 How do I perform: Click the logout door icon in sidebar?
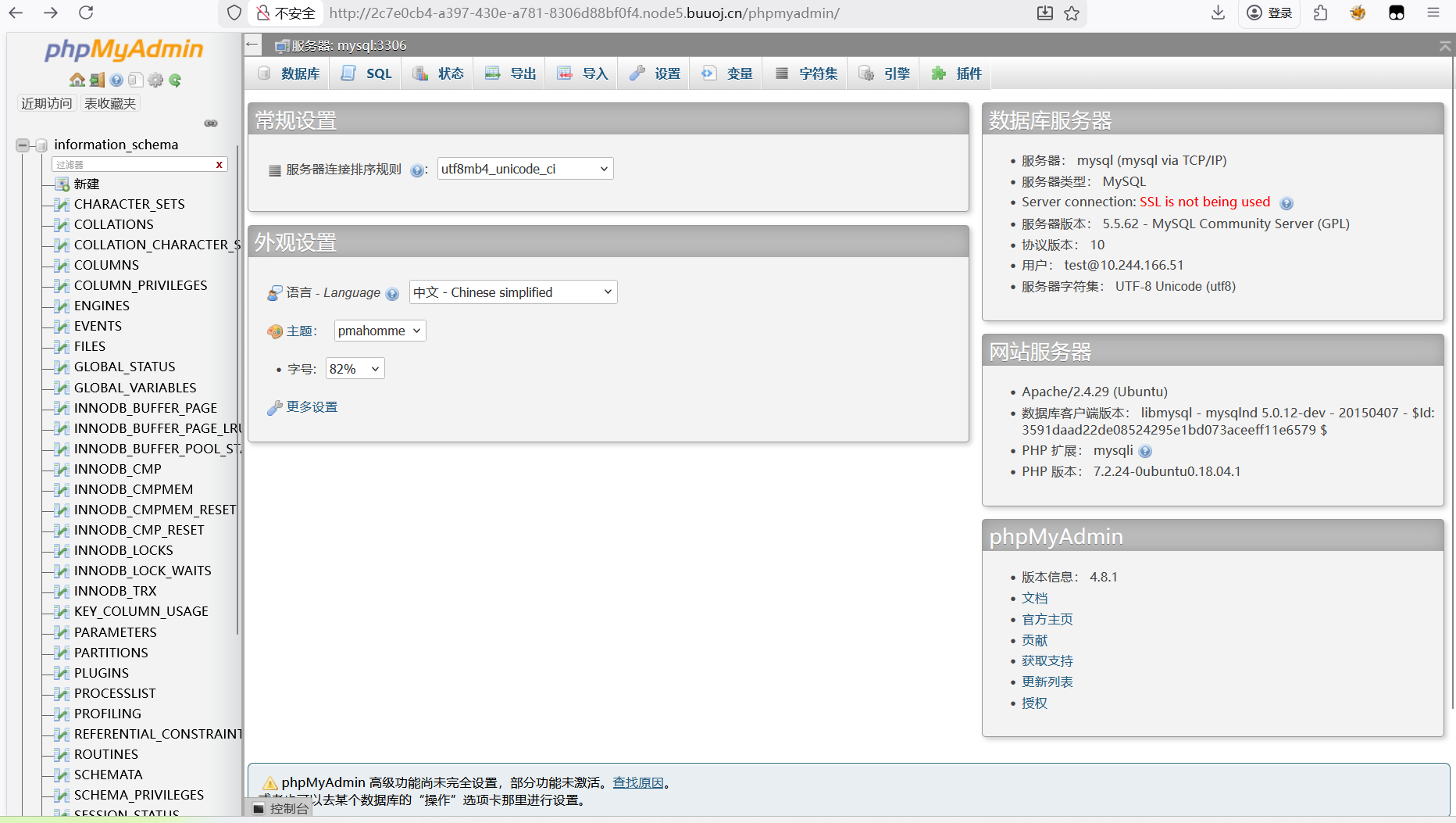click(97, 80)
